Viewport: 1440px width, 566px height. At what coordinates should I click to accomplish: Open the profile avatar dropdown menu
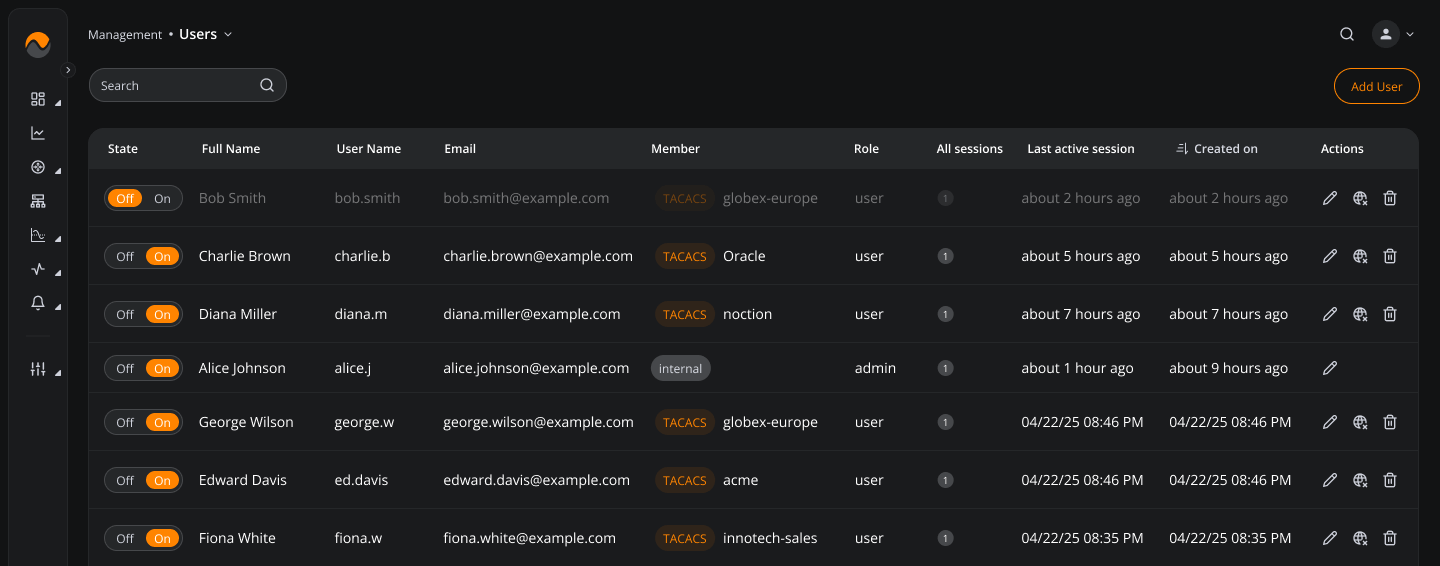tap(1393, 34)
